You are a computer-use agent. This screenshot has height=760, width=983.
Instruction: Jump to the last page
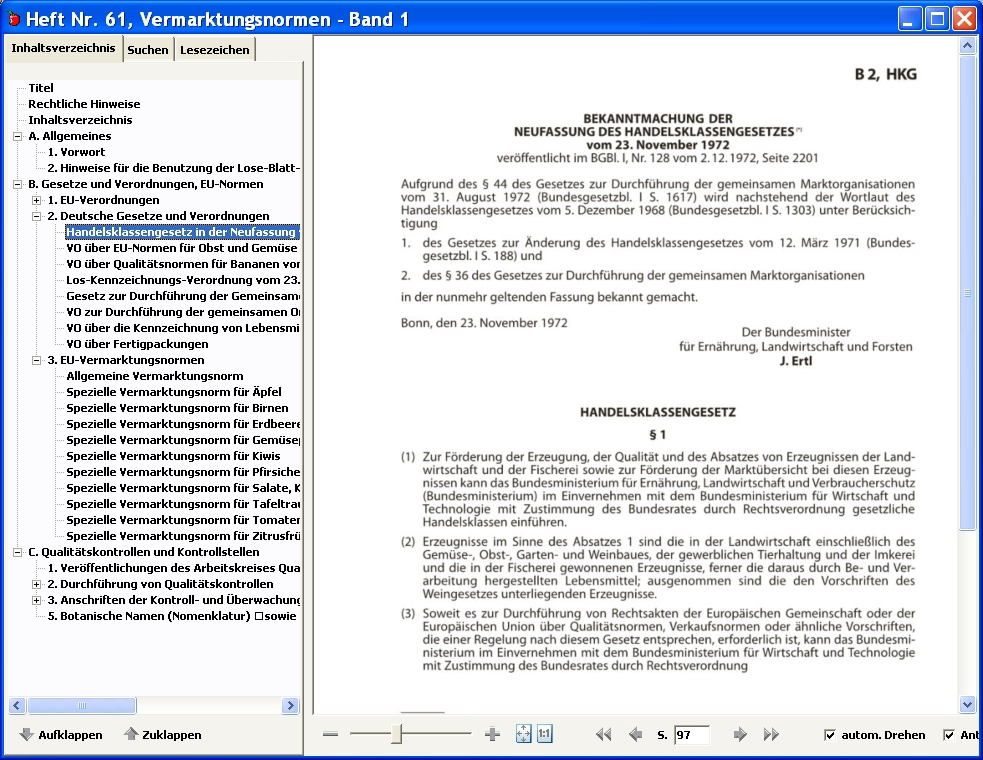tap(771, 734)
